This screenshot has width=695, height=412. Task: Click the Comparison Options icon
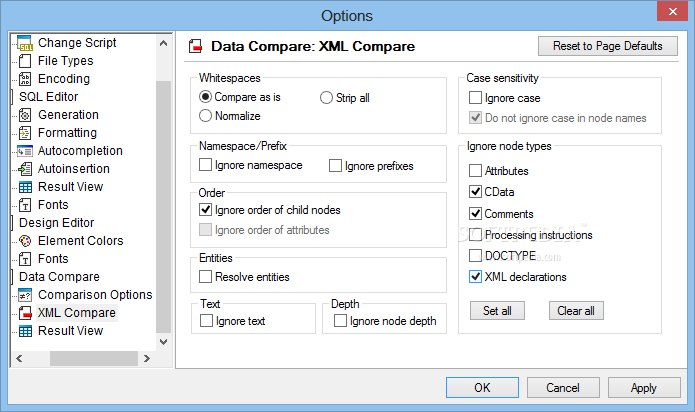point(25,295)
